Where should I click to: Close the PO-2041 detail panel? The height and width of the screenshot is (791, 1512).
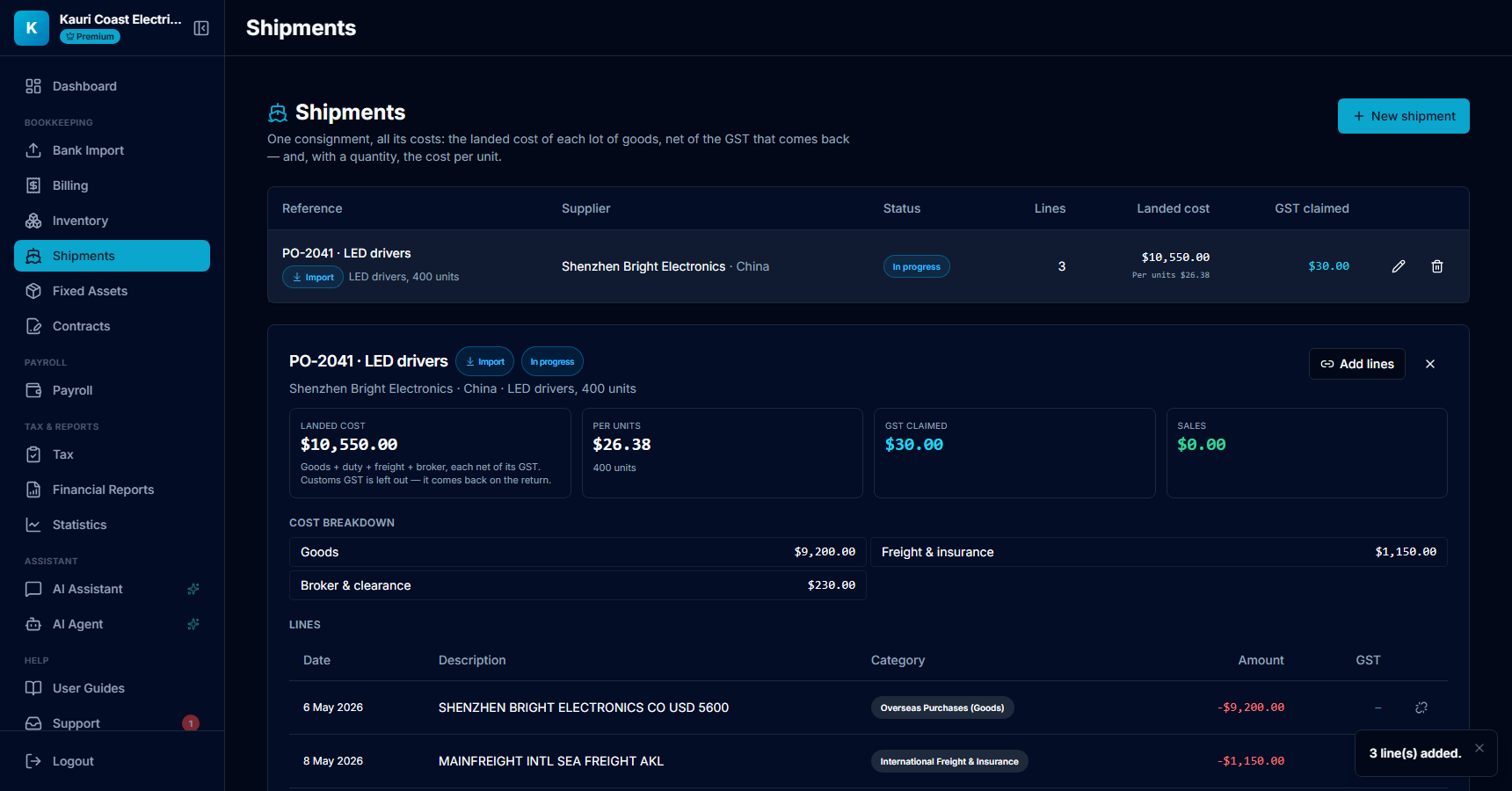coord(1430,364)
